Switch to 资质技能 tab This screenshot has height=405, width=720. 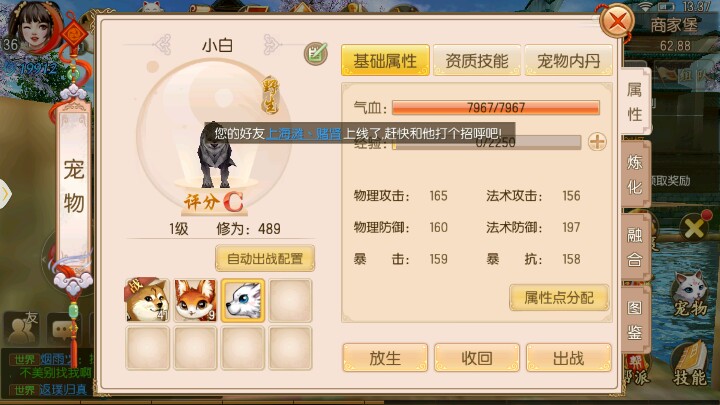pyautogui.click(x=477, y=60)
